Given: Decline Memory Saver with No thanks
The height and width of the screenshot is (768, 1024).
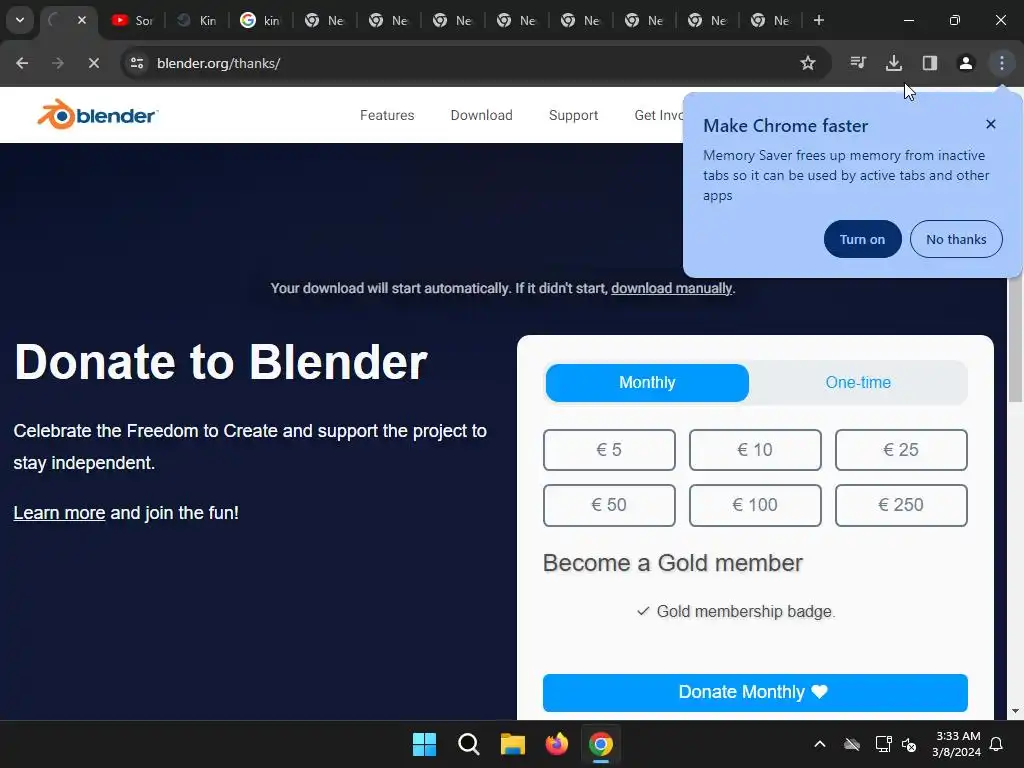Looking at the screenshot, I should (x=955, y=239).
